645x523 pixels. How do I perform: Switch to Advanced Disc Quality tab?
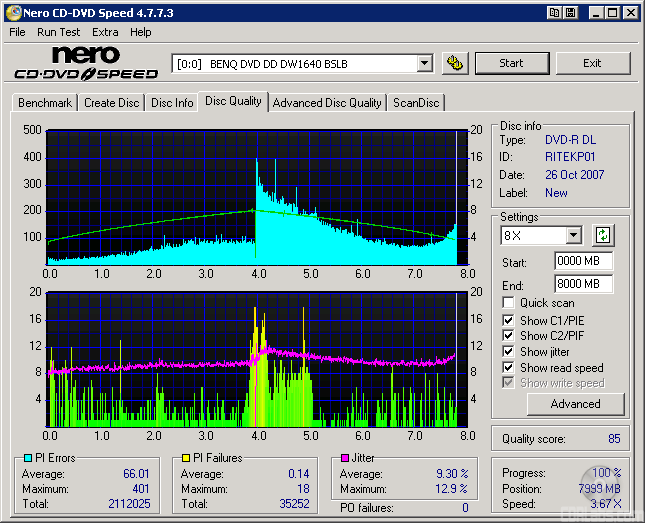327,103
